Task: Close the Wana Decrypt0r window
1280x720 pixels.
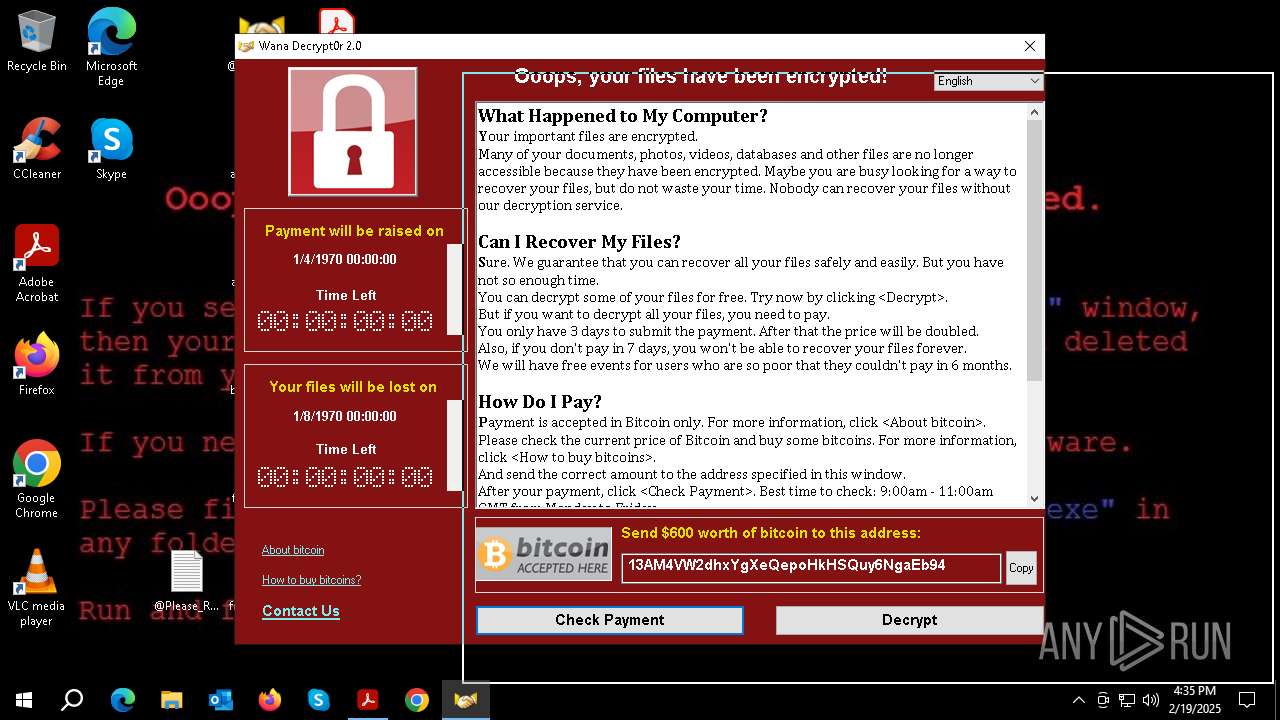Action: tap(1030, 46)
